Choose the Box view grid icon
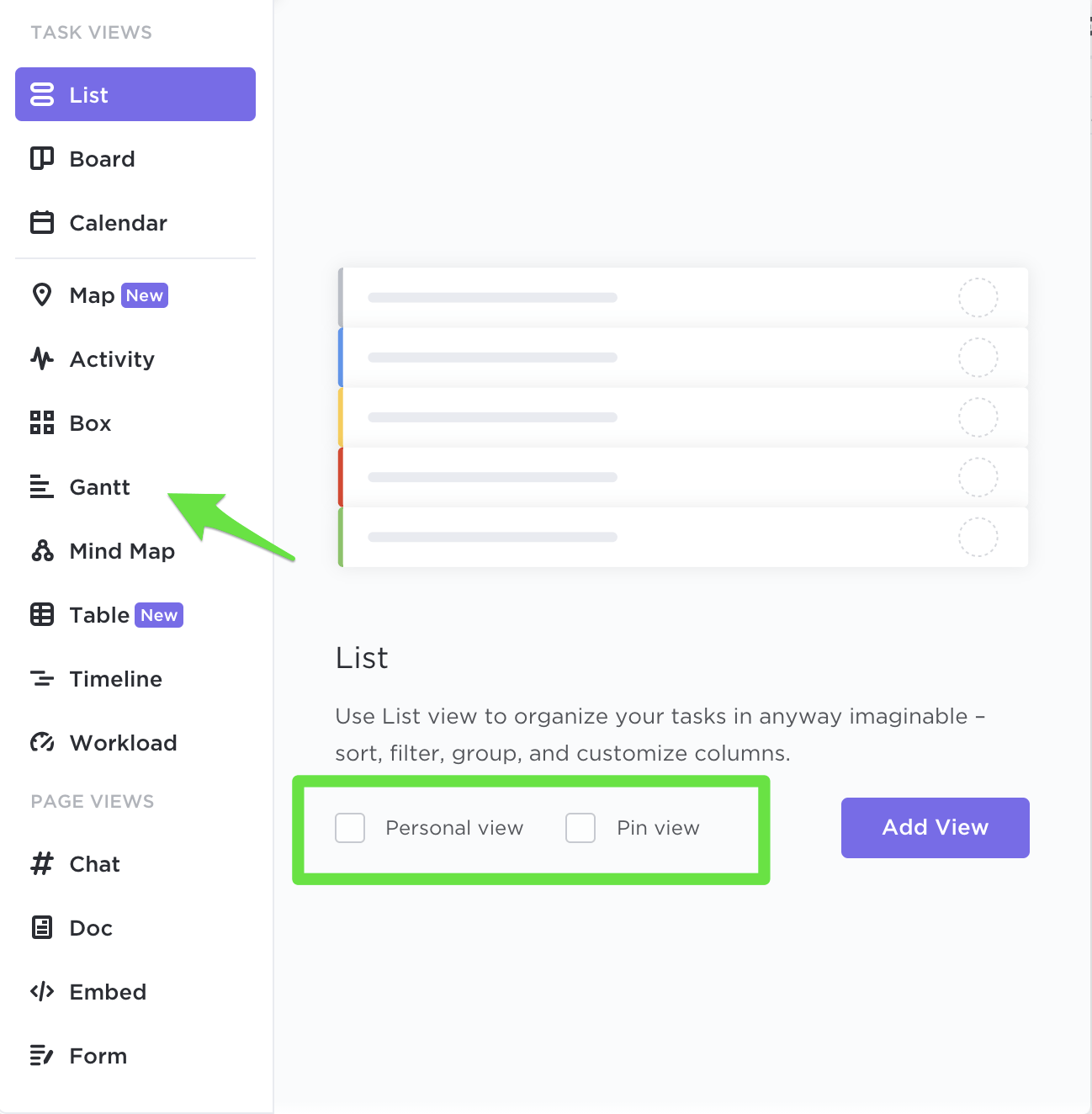Screen dimensions: 1092x1114 (x=42, y=423)
